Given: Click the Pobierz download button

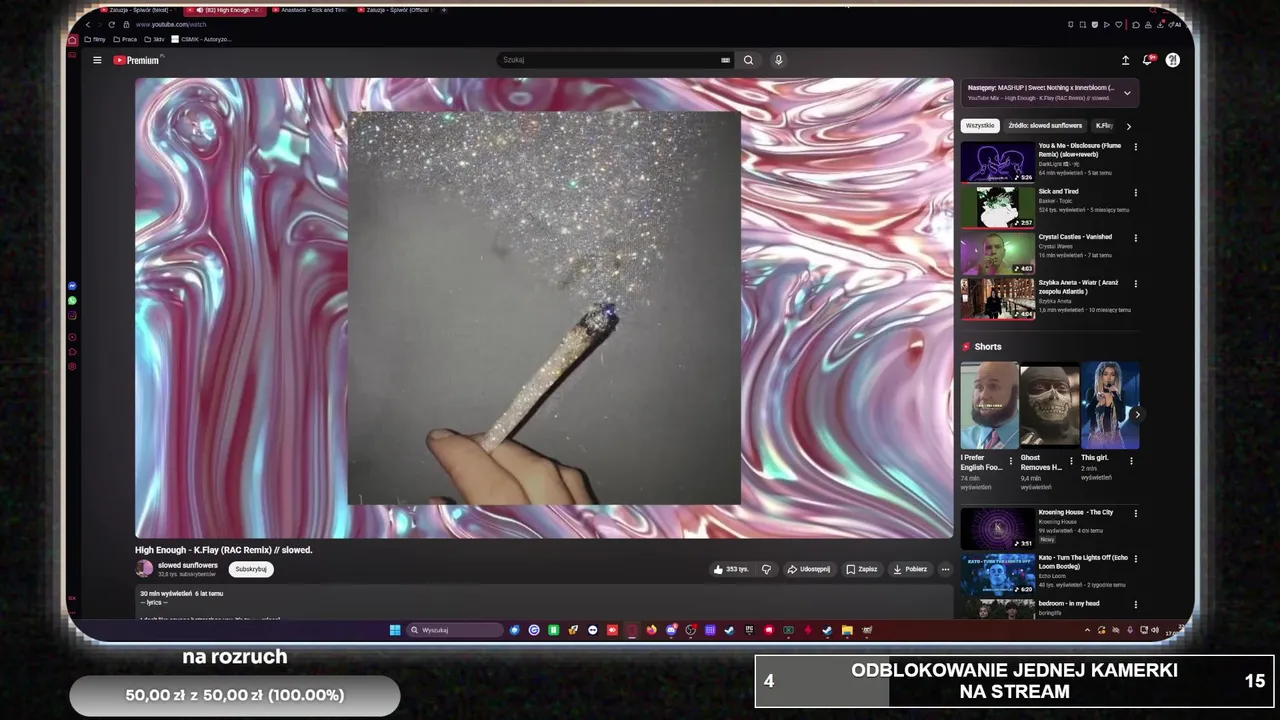Looking at the screenshot, I should pyautogui.click(x=909, y=569).
